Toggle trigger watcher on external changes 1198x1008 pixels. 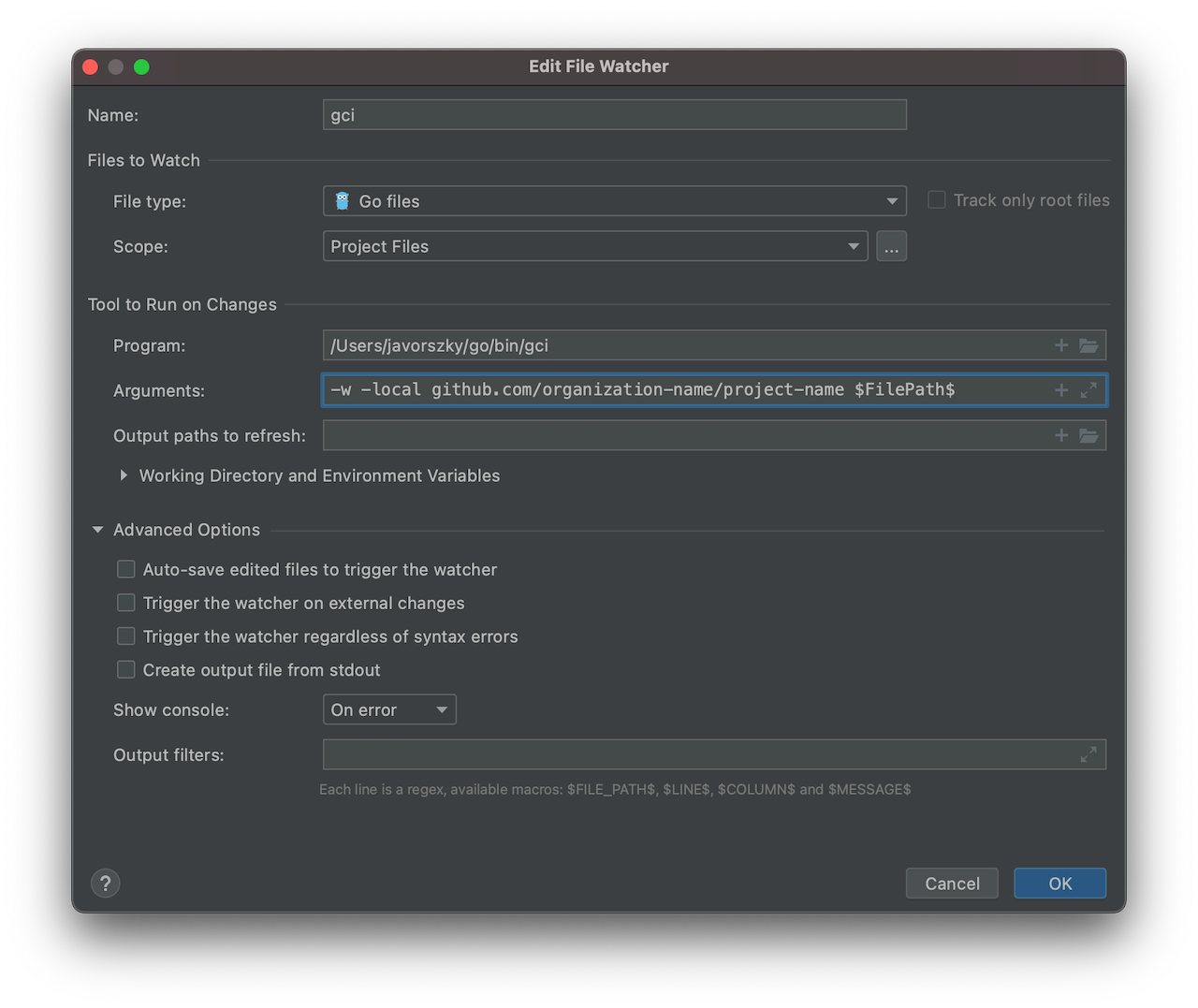pyautogui.click(x=125, y=603)
